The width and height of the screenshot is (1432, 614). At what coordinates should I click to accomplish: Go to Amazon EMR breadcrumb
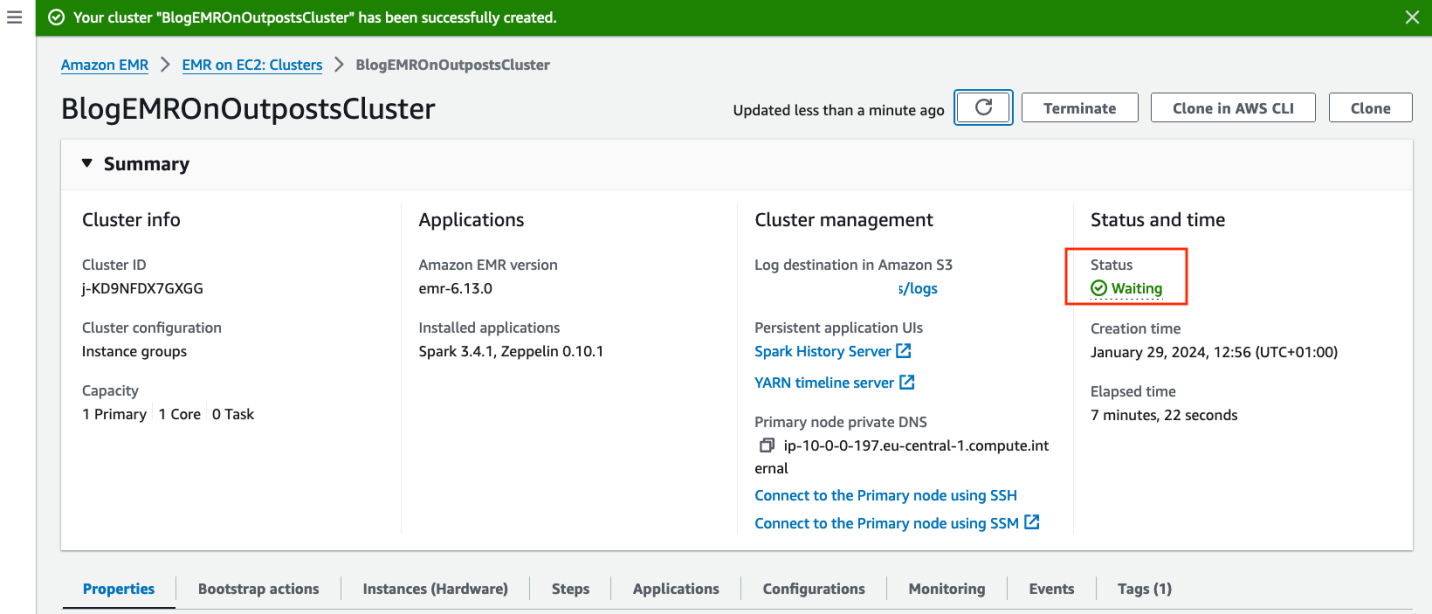click(x=104, y=65)
